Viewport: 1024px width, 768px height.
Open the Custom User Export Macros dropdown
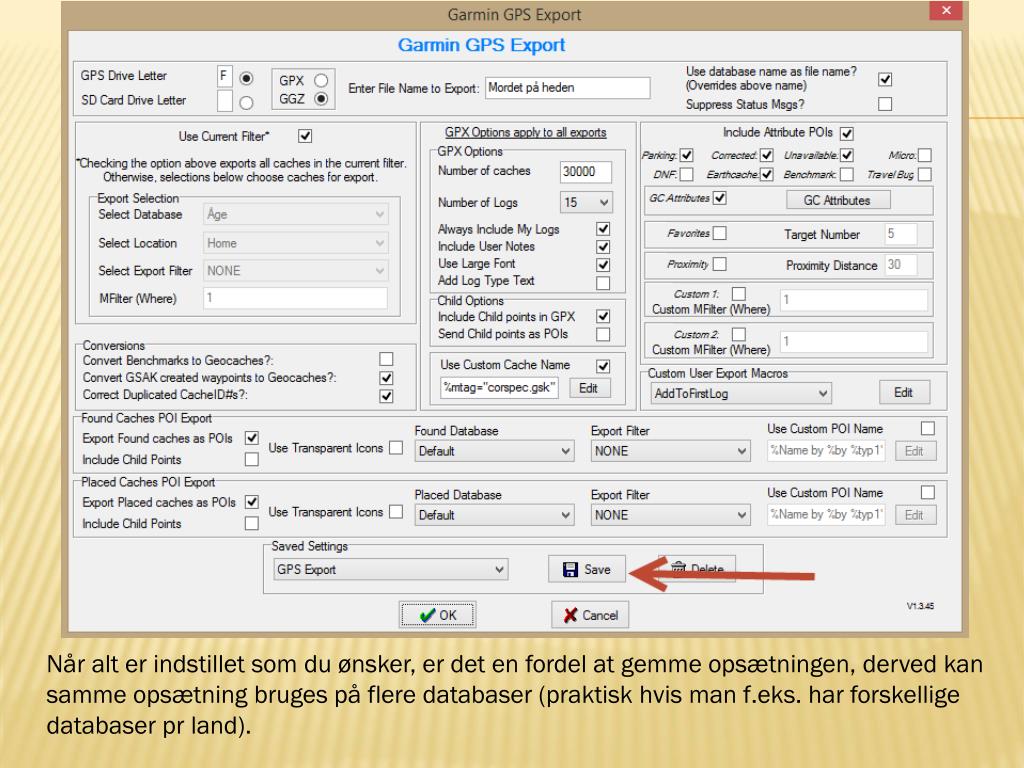click(x=741, y=393)
